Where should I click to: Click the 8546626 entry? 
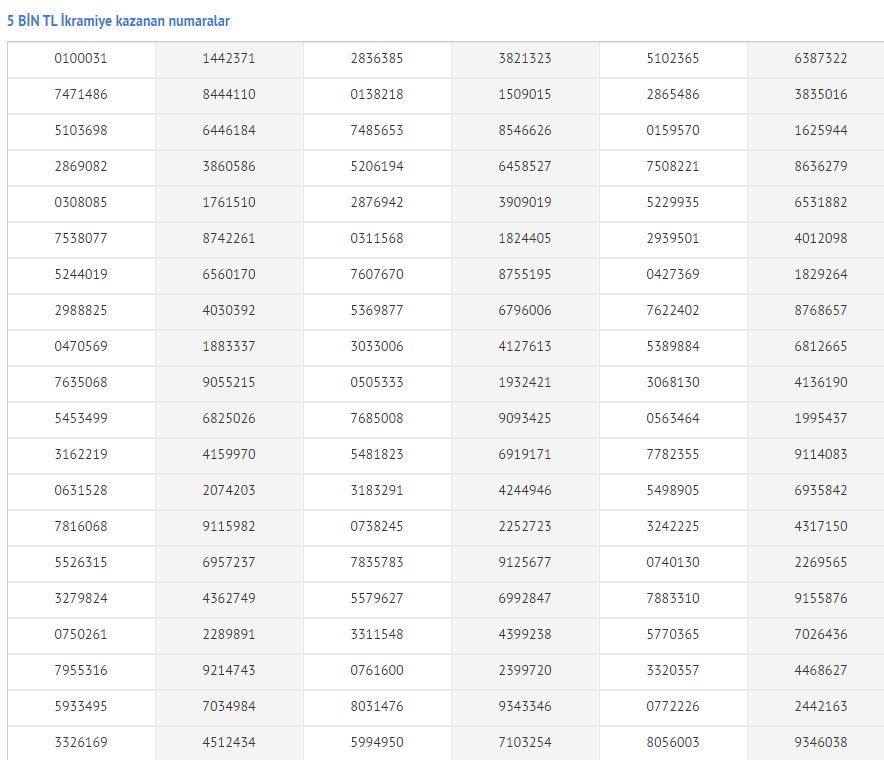pyautogui.click(x=525, y=130)
